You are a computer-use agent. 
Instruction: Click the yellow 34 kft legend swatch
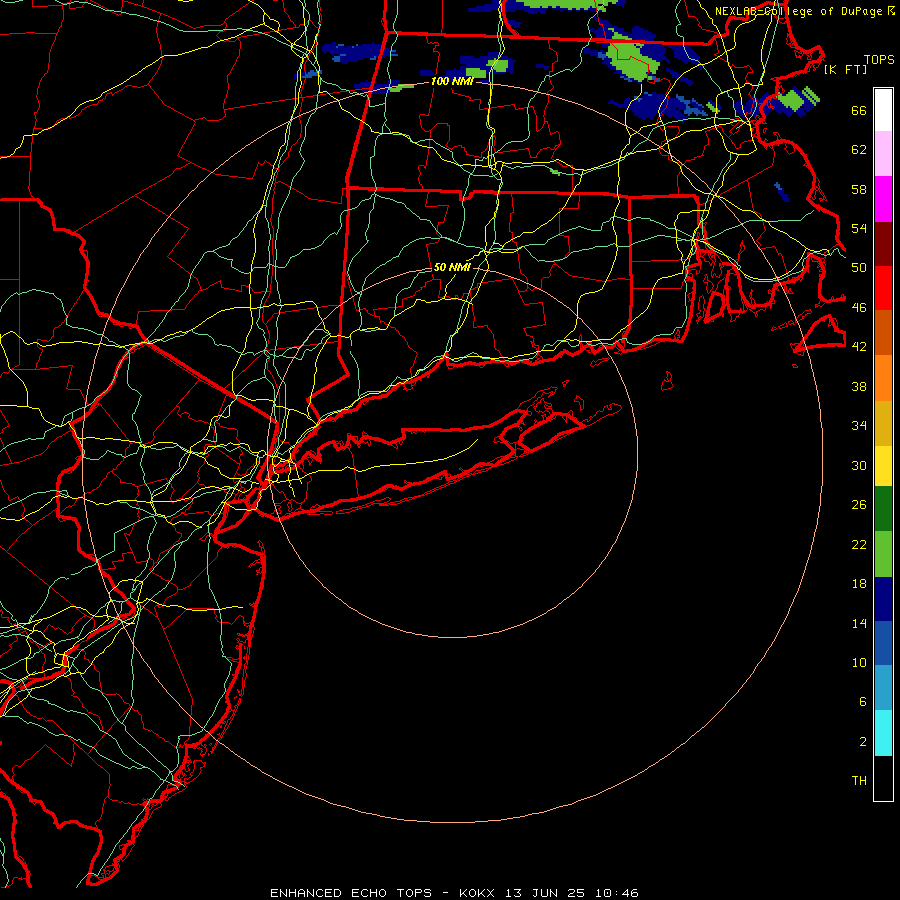tap(883, 466)
